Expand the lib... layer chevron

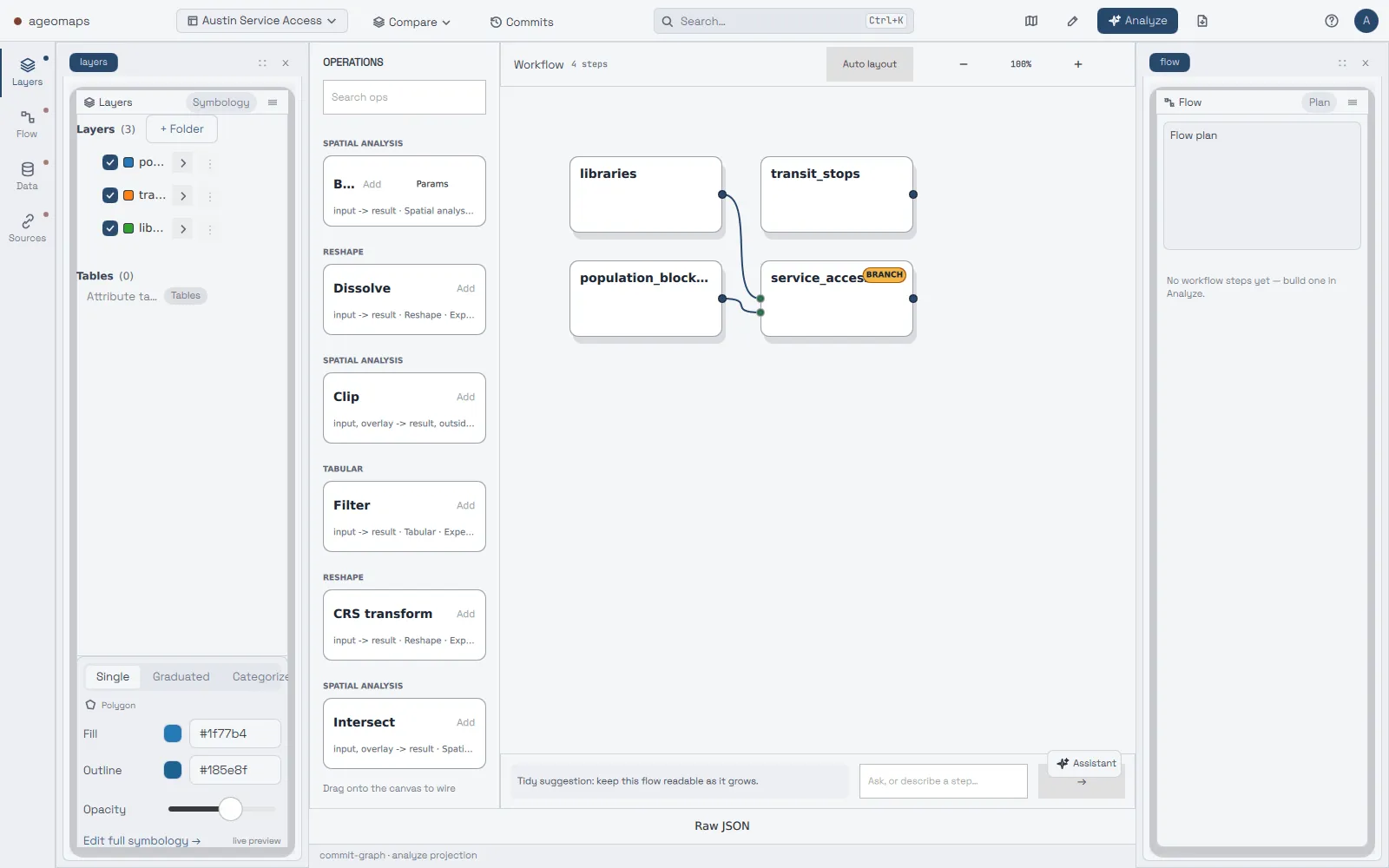click(x=183, y=228)
